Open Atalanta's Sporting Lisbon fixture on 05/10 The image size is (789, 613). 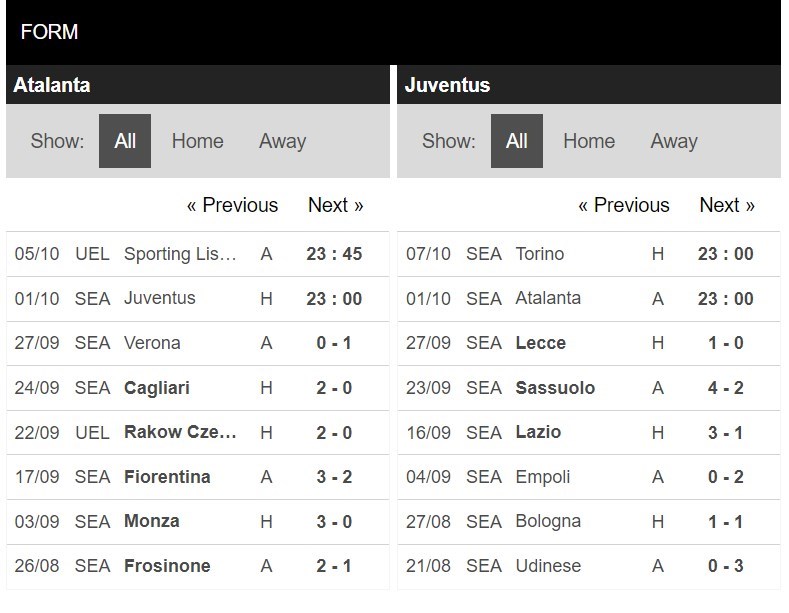tap(180, 254)
